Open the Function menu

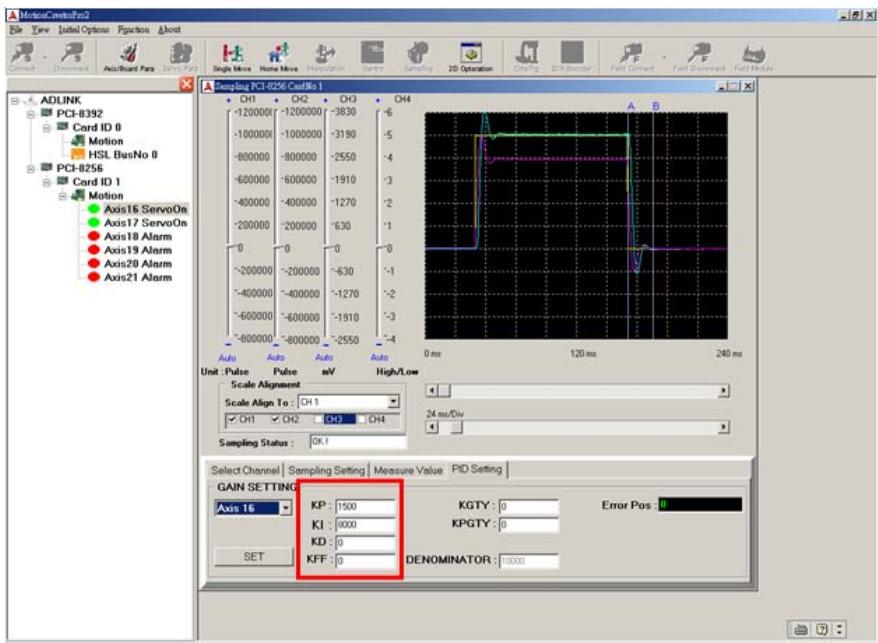click(x=133, y=30)
